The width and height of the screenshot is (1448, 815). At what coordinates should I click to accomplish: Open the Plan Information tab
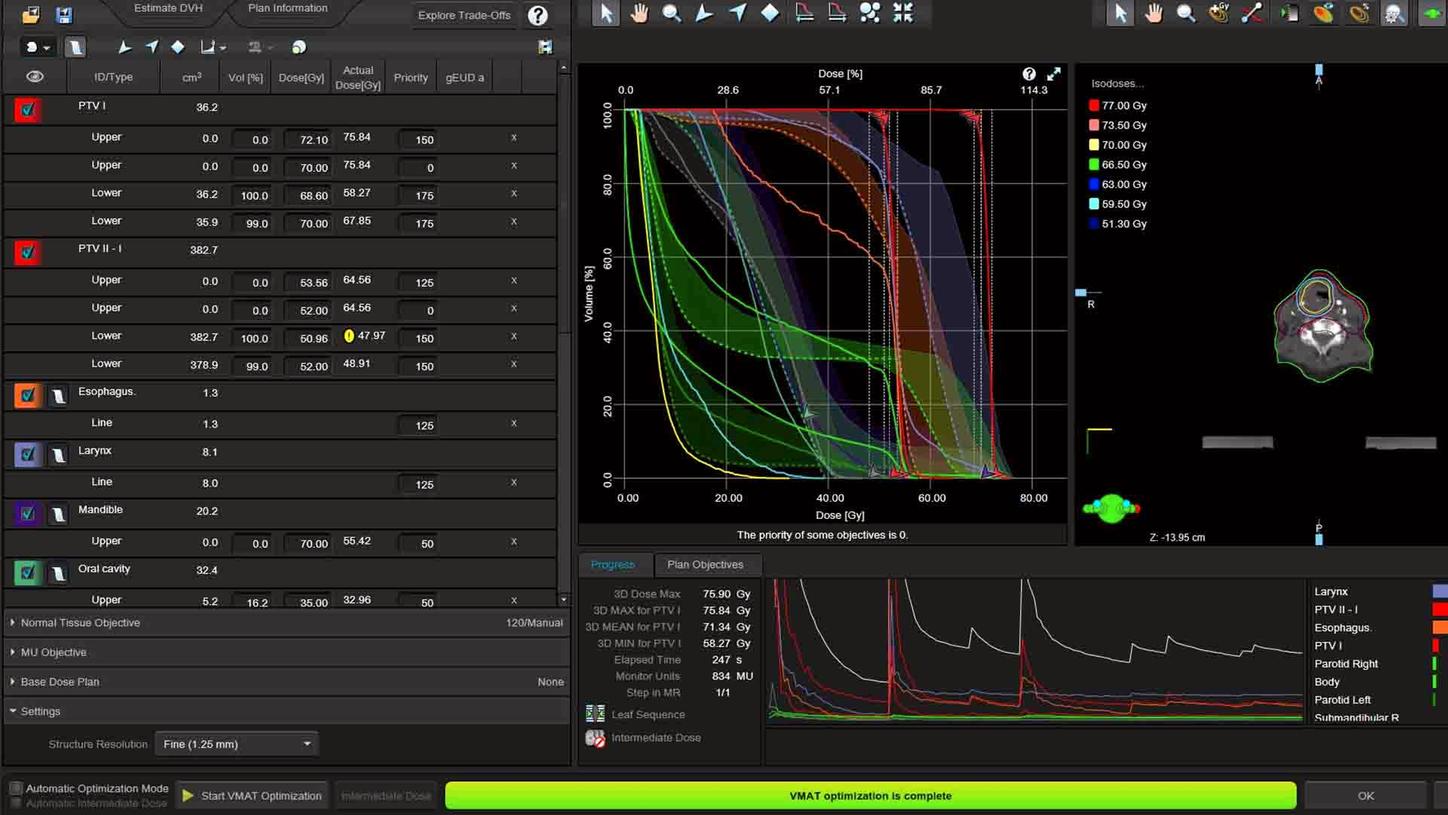point(287,9)
